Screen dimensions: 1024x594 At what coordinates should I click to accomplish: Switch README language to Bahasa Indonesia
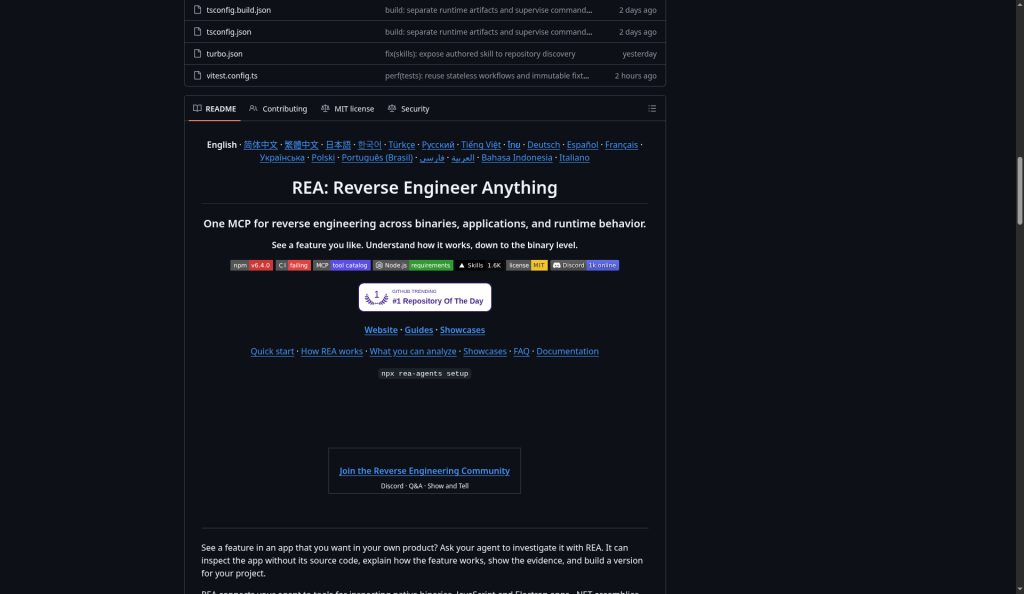517,158
